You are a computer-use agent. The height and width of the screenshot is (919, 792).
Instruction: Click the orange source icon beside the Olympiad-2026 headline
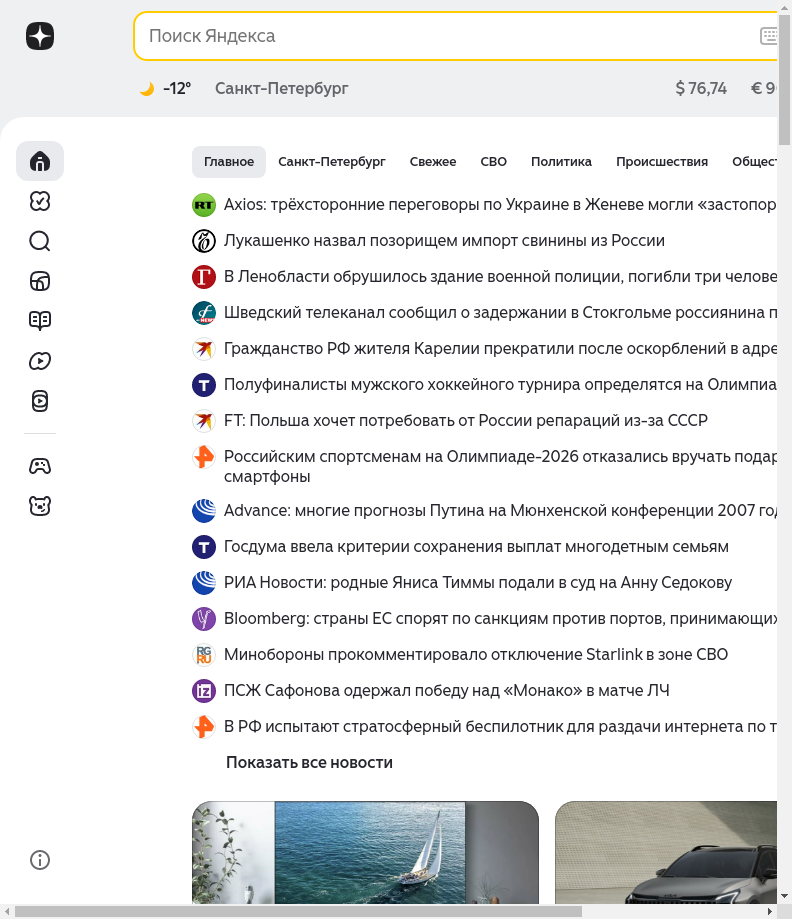click(x=204, y=457)
